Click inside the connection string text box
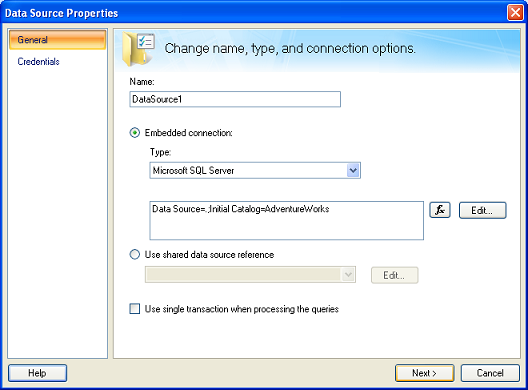The image size is (528, 390). 287,221
